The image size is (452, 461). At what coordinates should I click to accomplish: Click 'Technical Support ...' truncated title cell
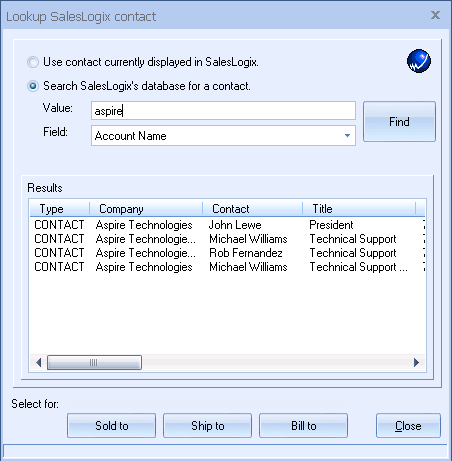[358, 267]
